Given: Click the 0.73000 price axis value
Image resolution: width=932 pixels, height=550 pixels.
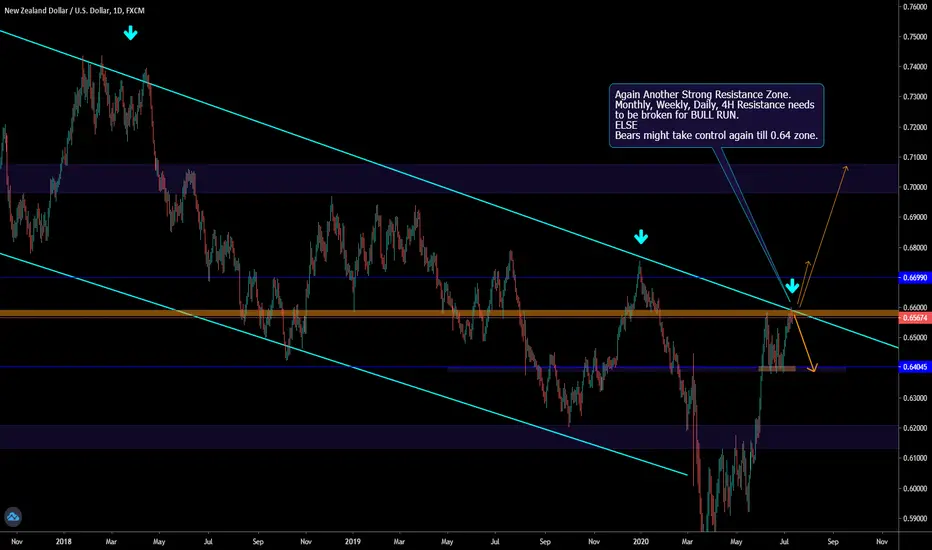Looking at the screenshot, I should coord(915,97).
